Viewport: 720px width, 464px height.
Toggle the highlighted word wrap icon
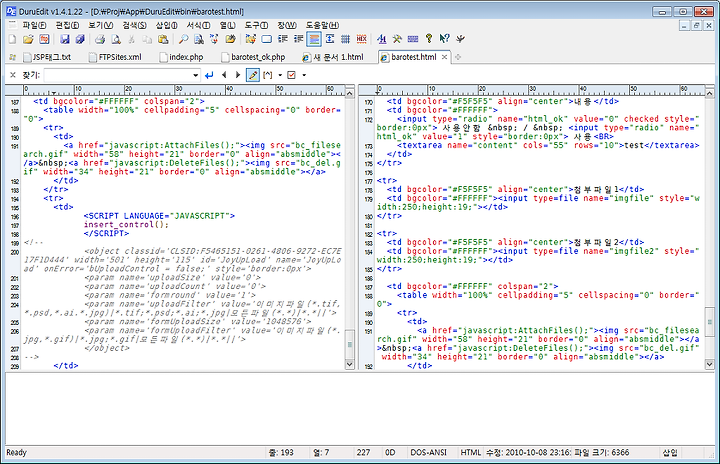[x=314, y=39]
